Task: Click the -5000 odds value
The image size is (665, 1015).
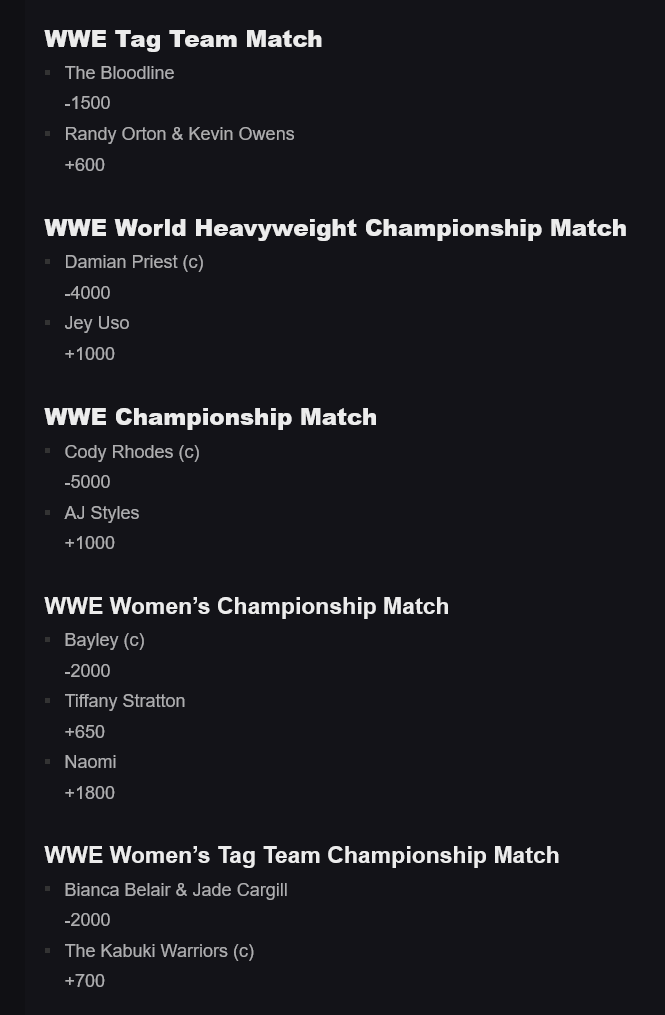Action: pyautogui.click(x=87, y=482)
